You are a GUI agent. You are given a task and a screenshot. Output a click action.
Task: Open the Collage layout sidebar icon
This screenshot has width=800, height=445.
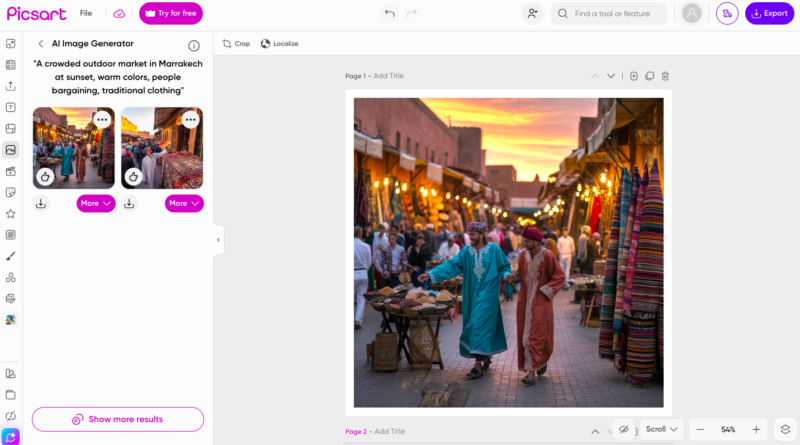click(x=11, y=129)
